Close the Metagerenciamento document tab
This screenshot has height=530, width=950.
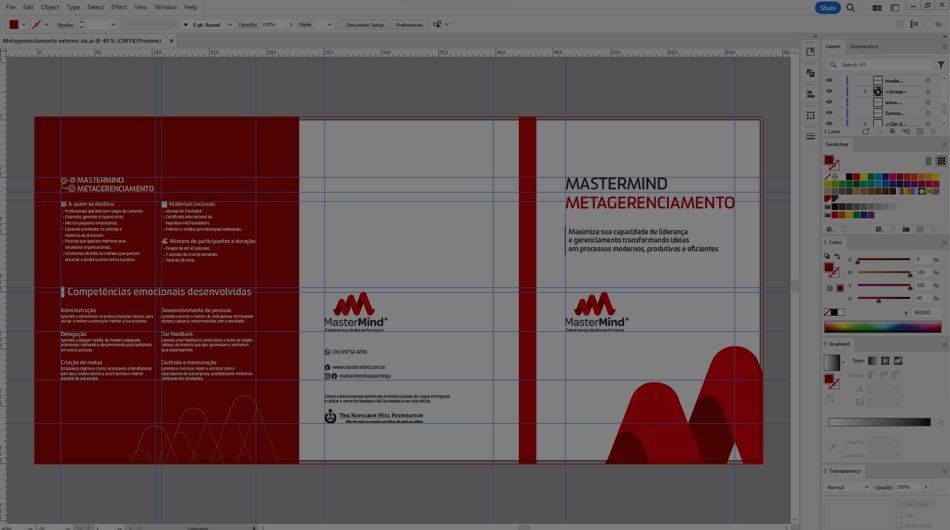171,41
